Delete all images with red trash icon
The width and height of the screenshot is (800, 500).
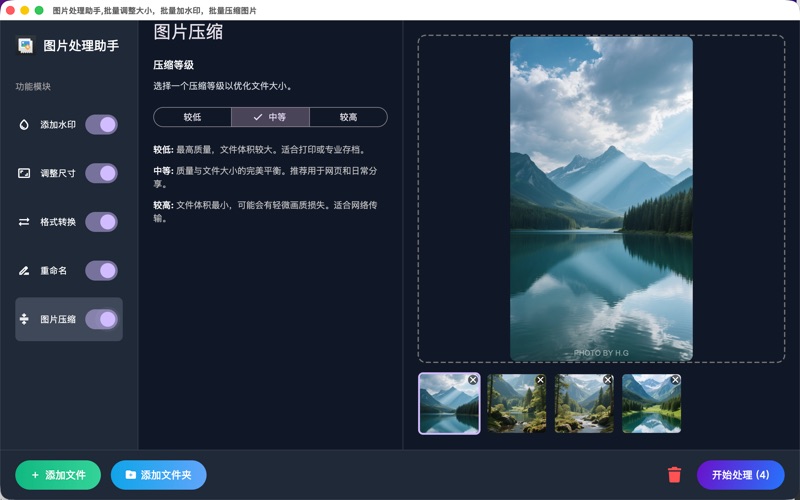click(x=674, y=474)
